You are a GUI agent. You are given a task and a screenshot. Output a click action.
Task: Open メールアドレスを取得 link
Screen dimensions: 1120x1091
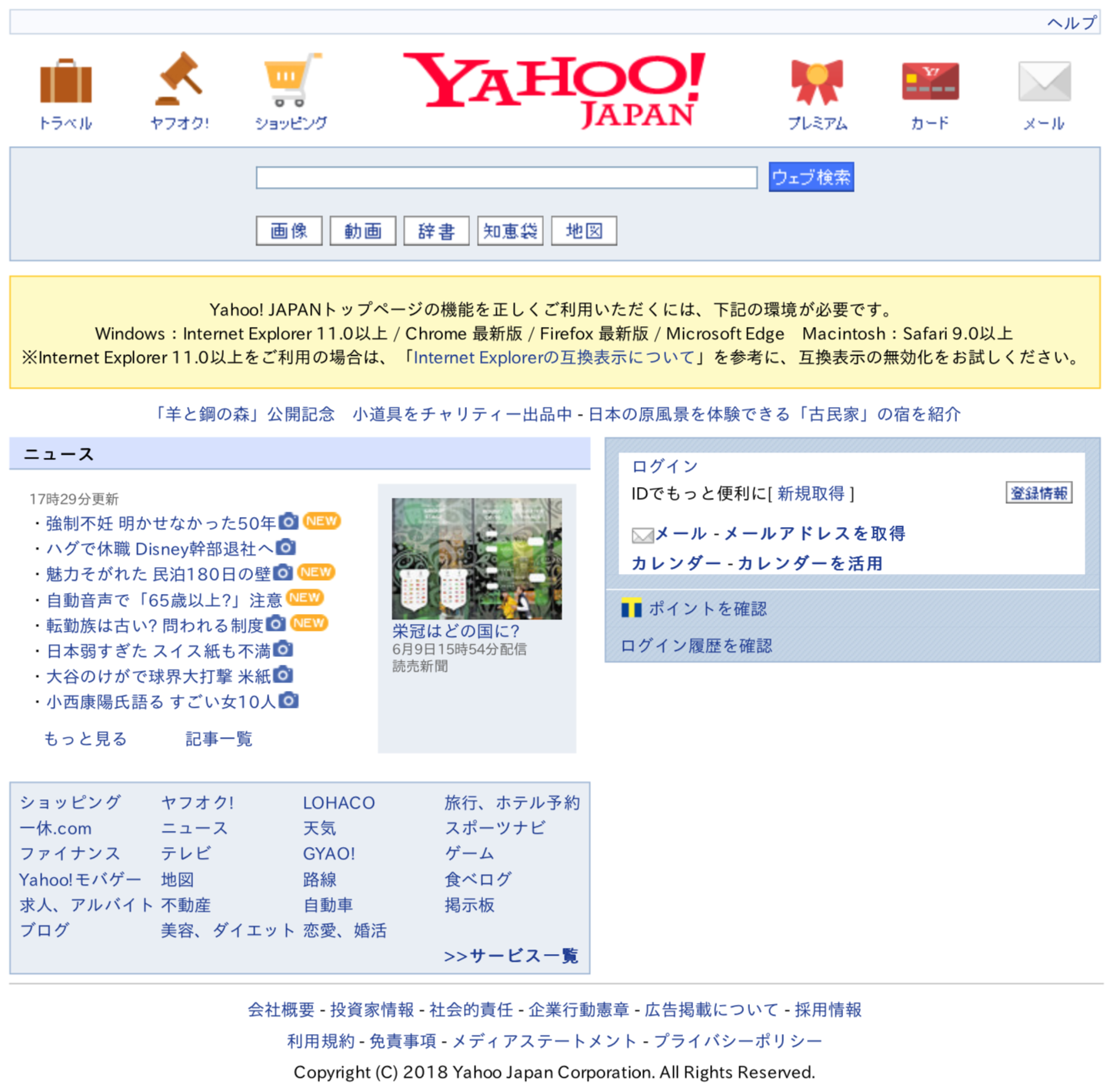(x=815, y=533)
